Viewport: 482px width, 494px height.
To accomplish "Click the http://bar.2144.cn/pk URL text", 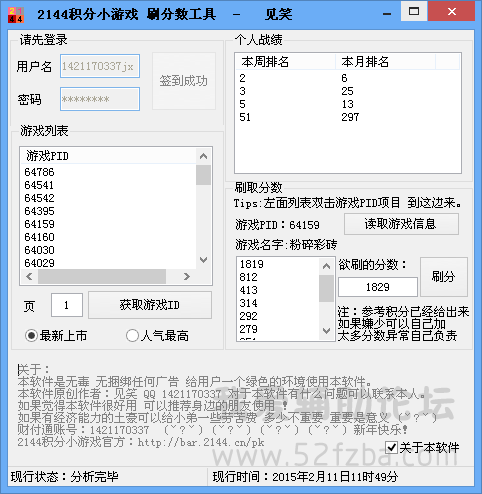I will click(x=201, y=443).
